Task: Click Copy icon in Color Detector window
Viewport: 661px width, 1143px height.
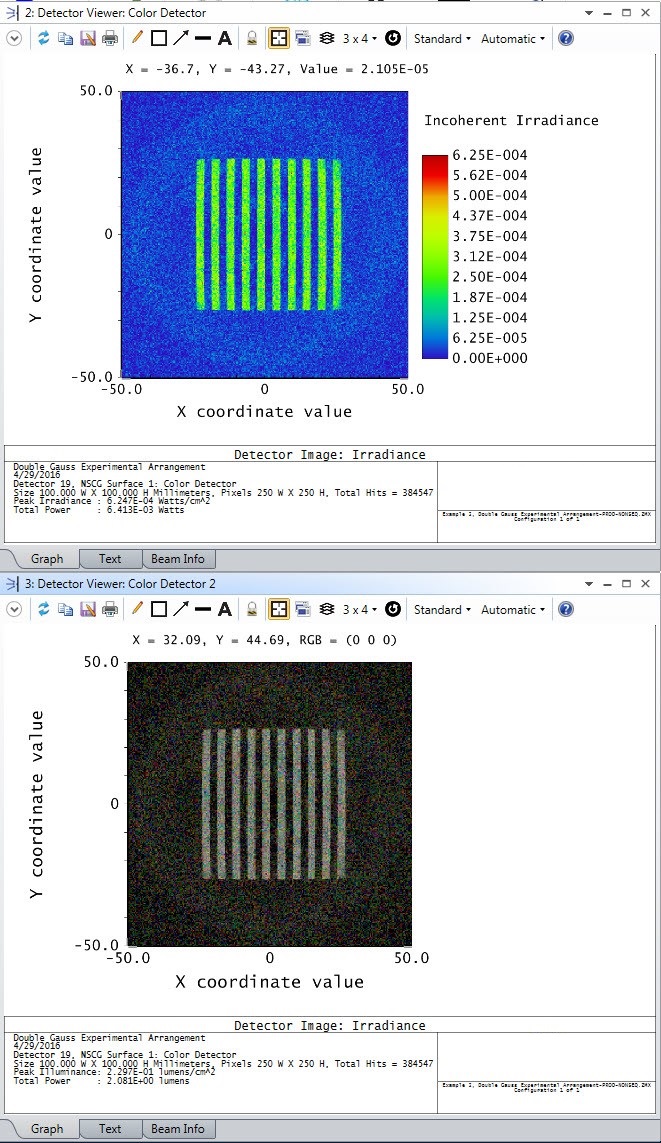Action: tap(66, 39)
